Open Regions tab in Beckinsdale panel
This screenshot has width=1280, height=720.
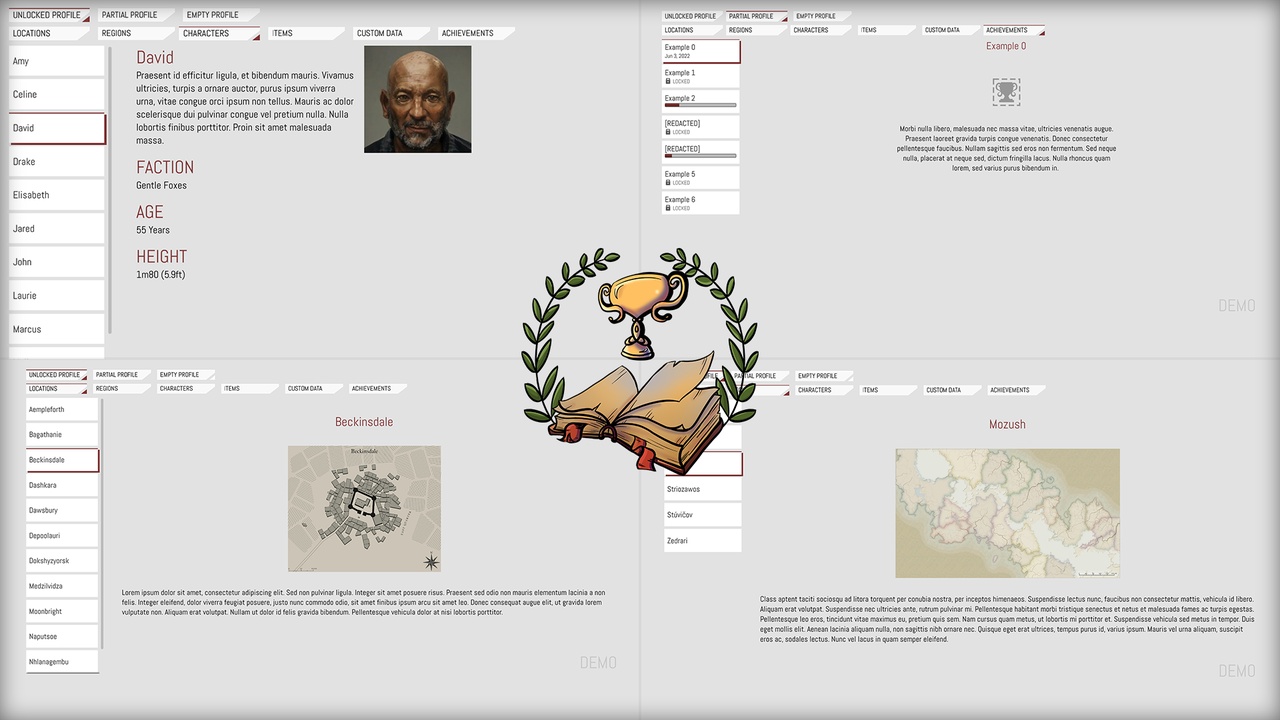click(x=121, y=388)
